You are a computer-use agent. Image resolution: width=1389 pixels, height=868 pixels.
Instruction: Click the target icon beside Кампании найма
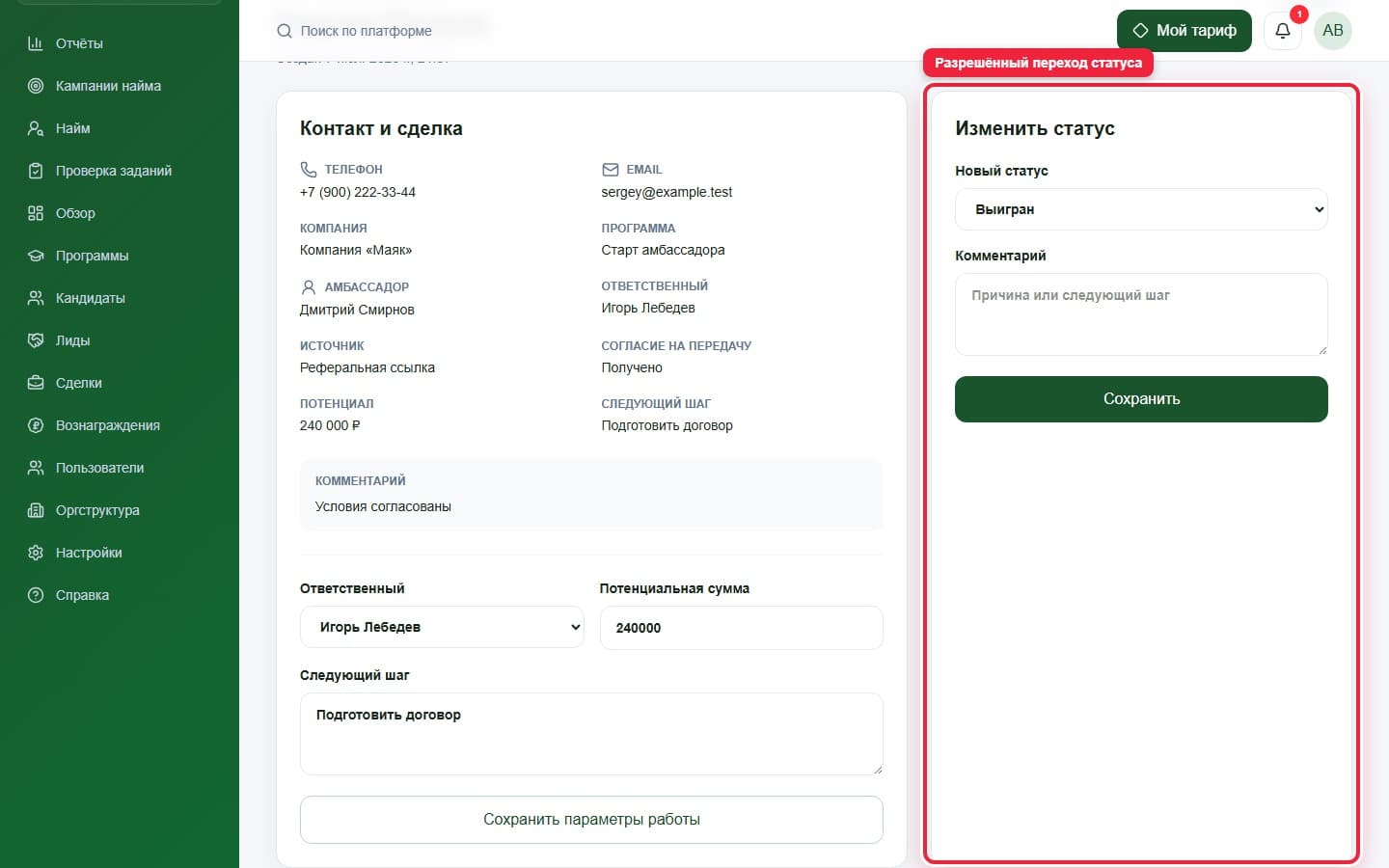pyautogui.click(x=36, y=86)
